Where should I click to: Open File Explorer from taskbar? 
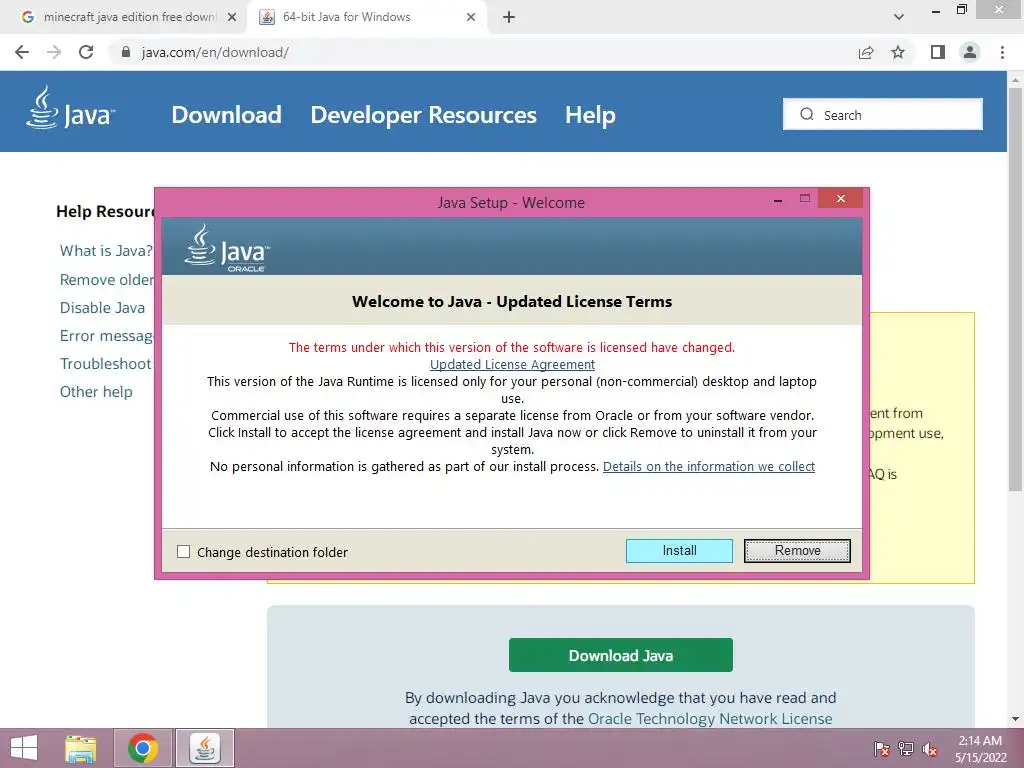(x=81, y=748)
